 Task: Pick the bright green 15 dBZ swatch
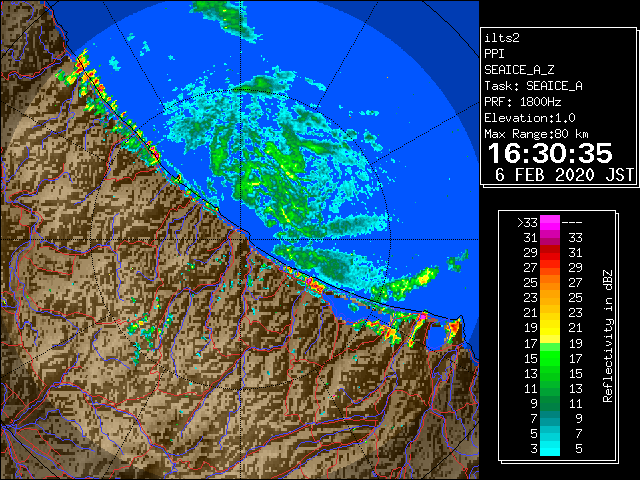[550, 358]
